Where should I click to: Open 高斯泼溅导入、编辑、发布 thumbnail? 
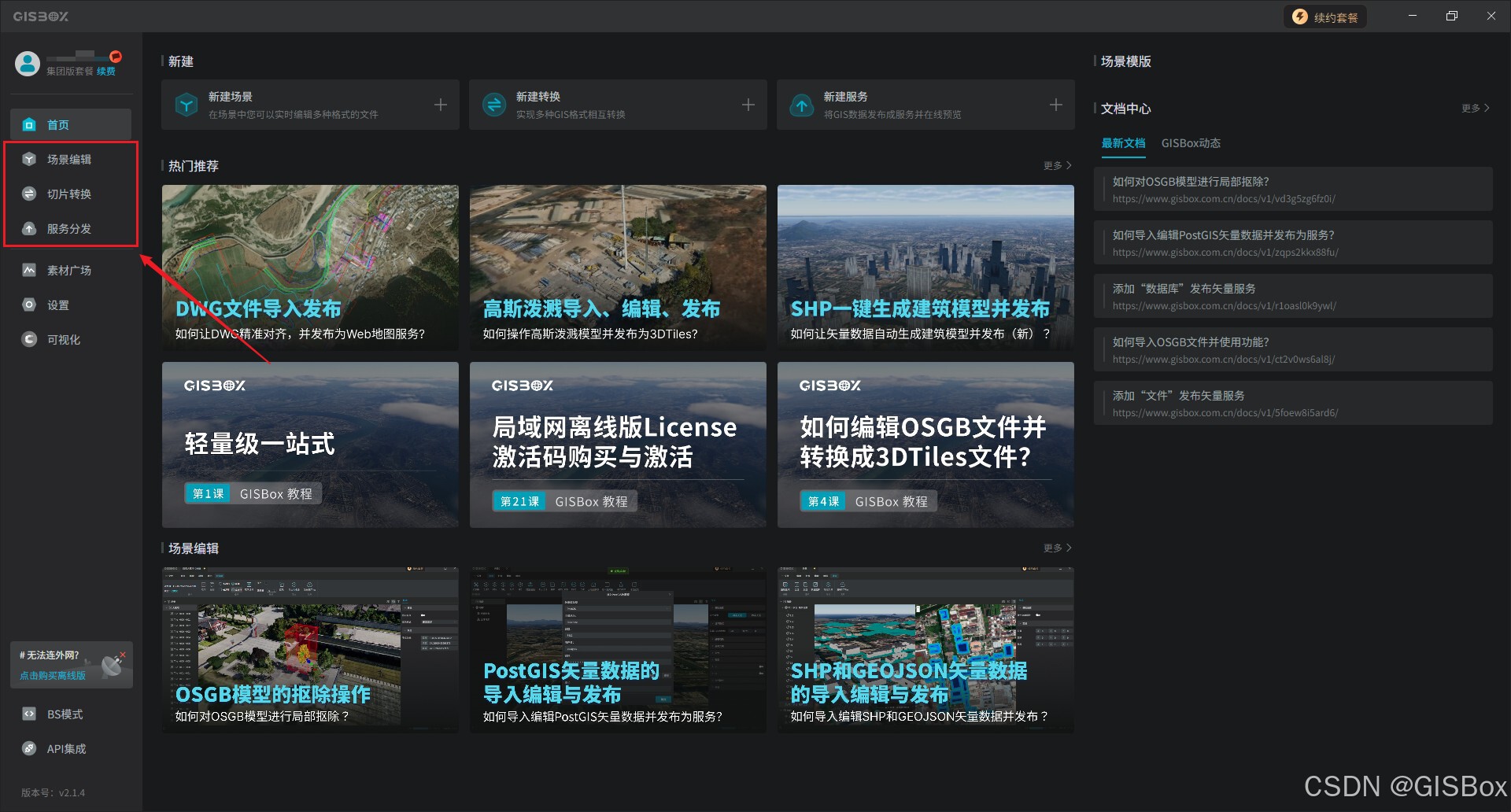point(618,268)
